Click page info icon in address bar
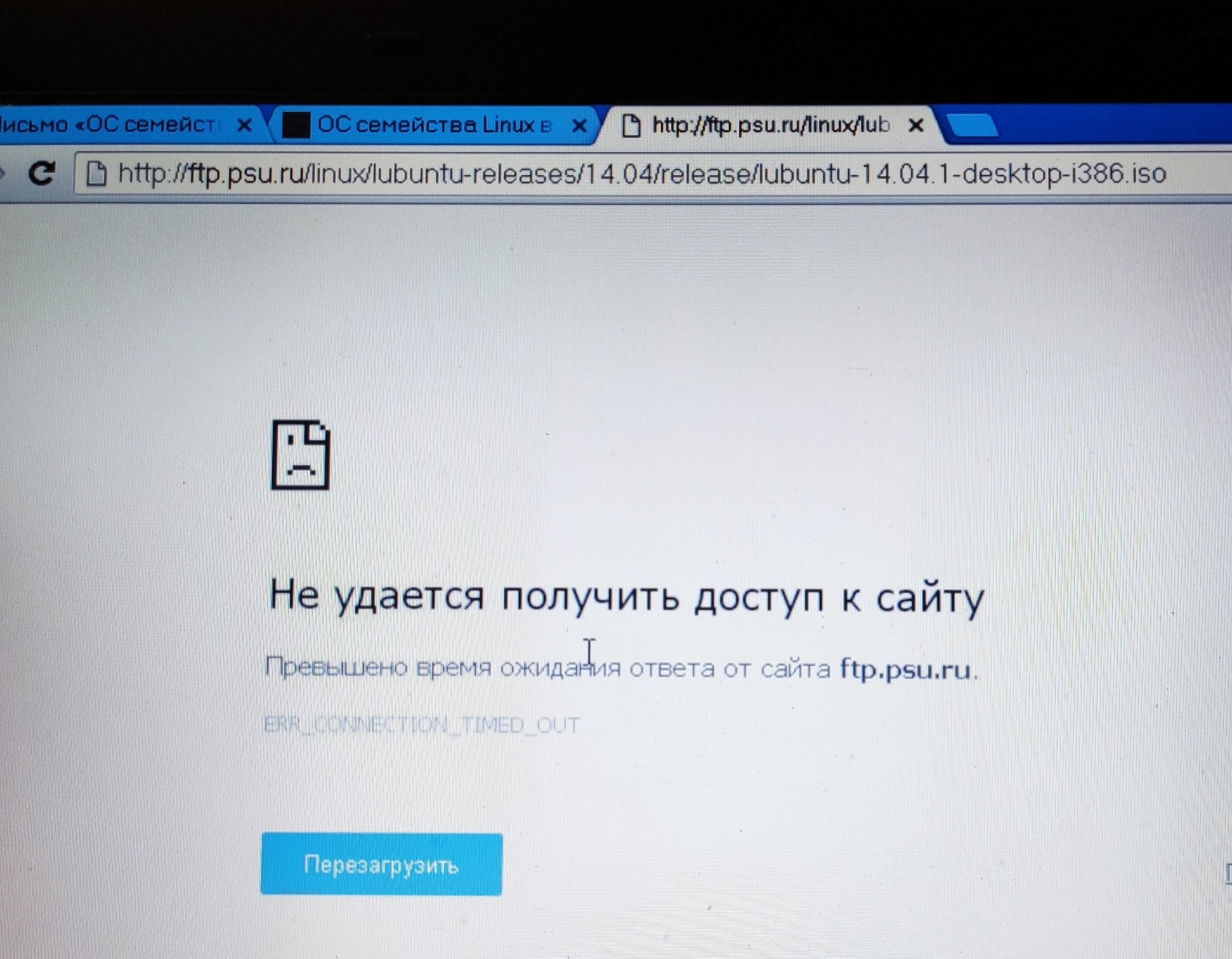 coord(96,174)
